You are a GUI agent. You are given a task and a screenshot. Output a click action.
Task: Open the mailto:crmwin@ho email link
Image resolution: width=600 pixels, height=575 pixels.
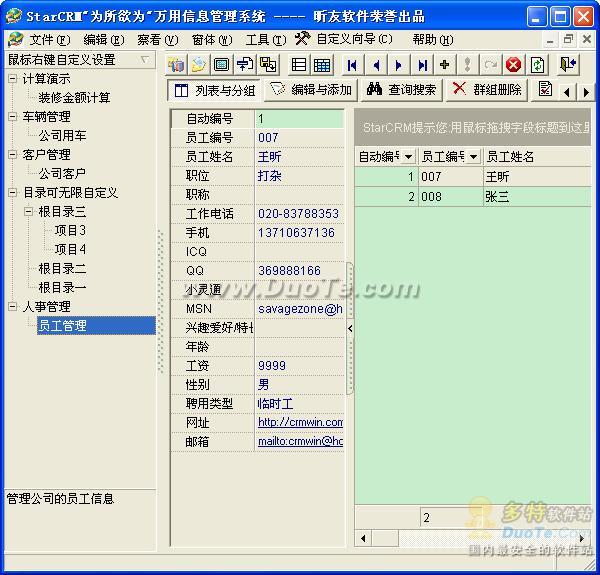tap(300, 441)
